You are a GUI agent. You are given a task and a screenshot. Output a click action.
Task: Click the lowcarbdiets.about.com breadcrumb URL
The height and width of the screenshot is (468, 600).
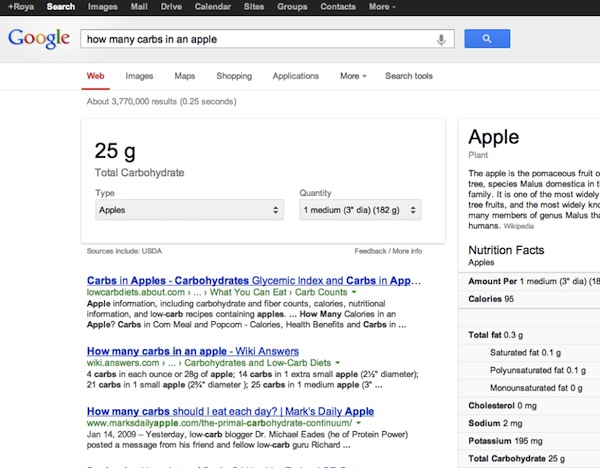(217, 292)
